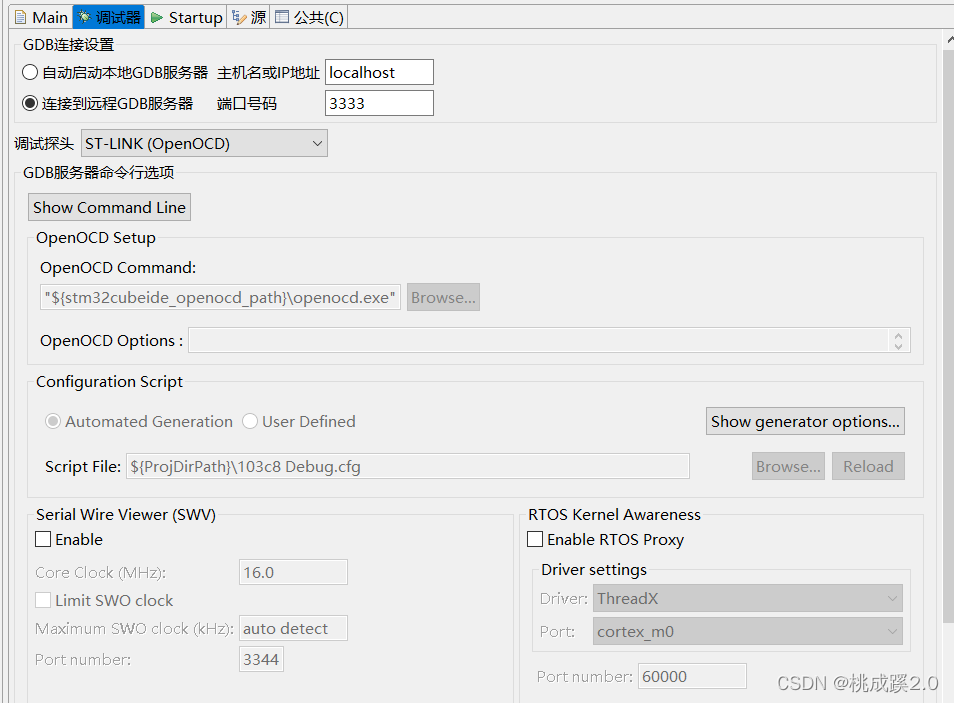The height and width of the screenshot is (703, 954).
Task: Open the 调试器 debugger tab
Action: point(109,17)
